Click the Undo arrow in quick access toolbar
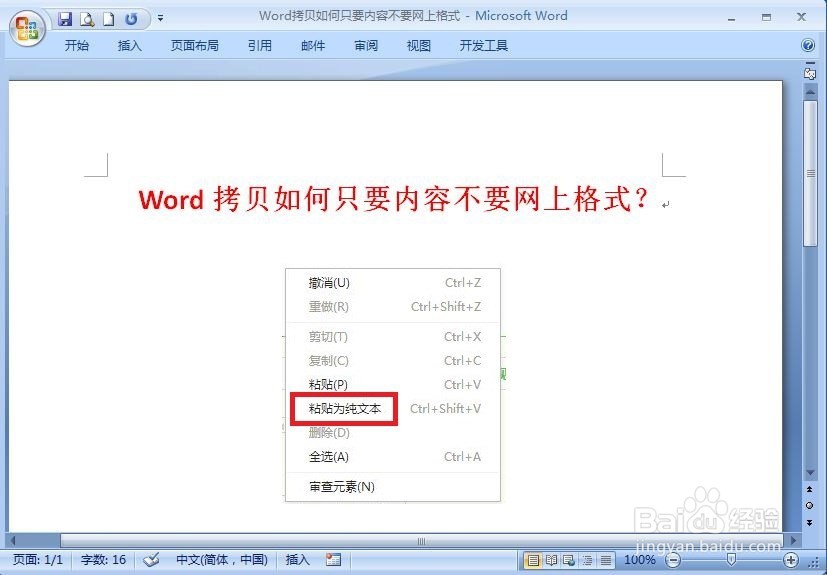This screenshot has width=827, height=575. pos(131,20)
